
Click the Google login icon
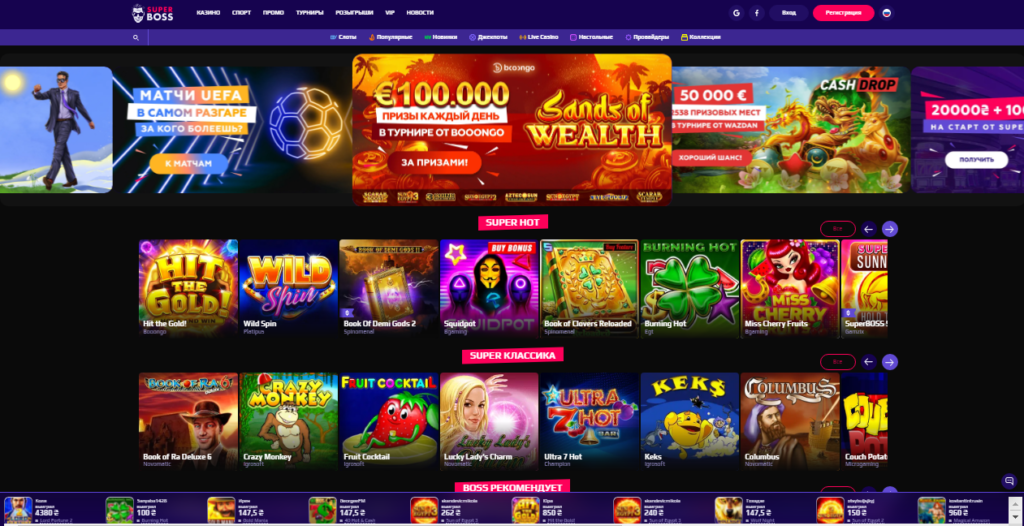click(737, 13)
